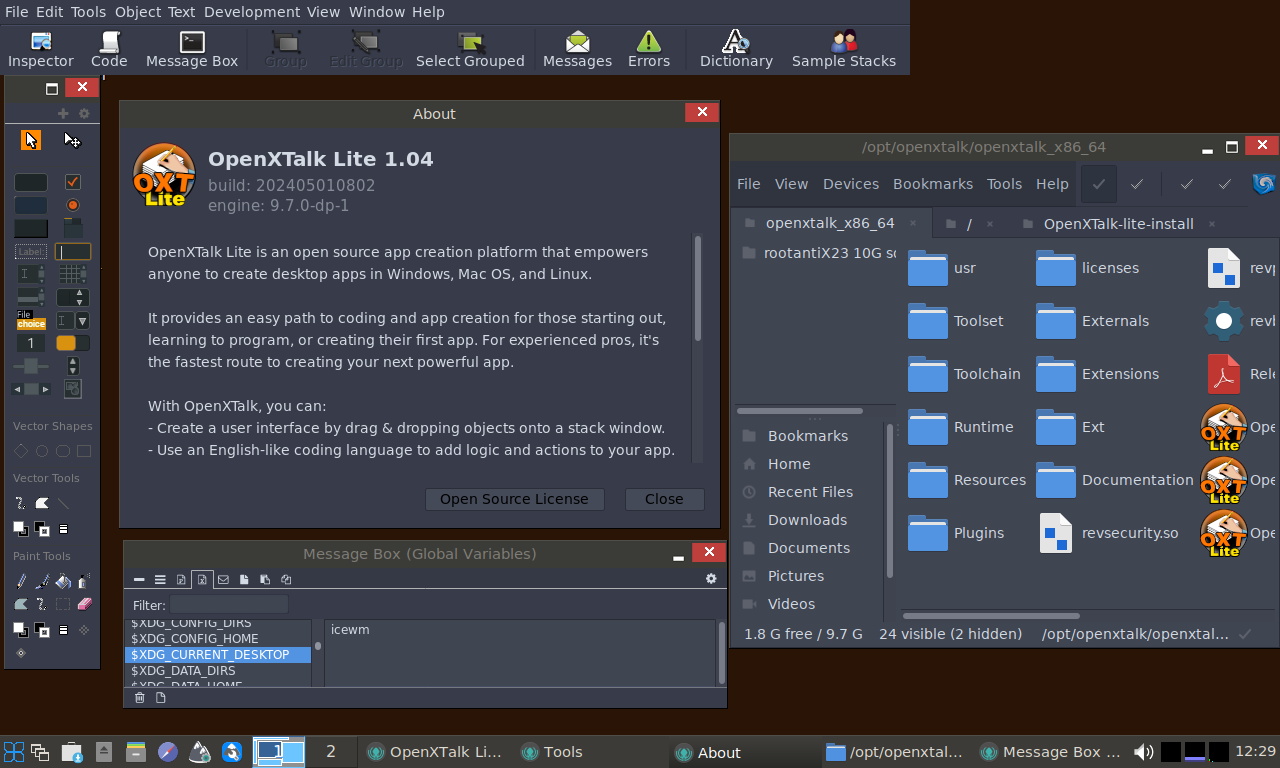
Task: Click the plus icon in Tools palette
Action: (x=63, y=114)
